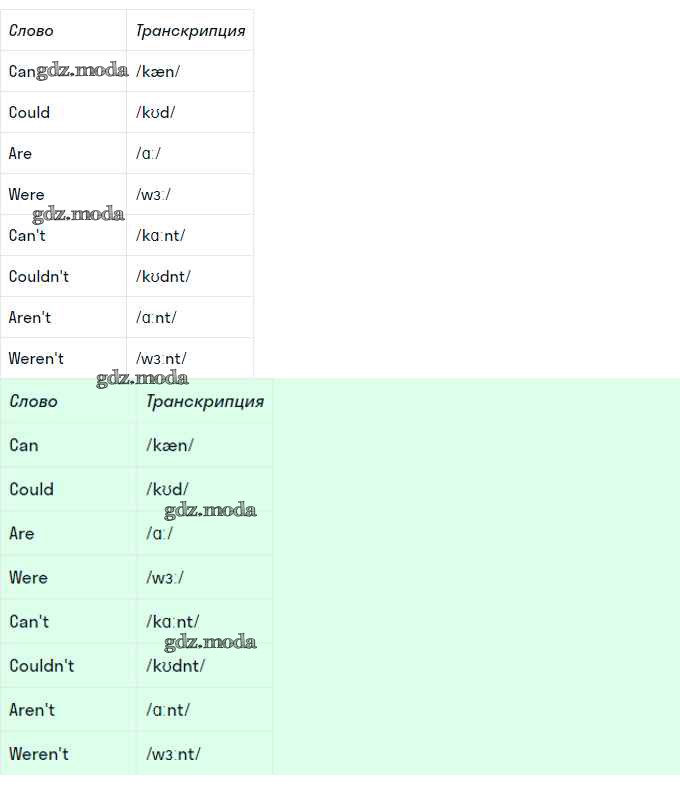Select the "Could" word in the white table
This screenshot has height=810, width=680.
pyautogui.click(x=29, y=112)
